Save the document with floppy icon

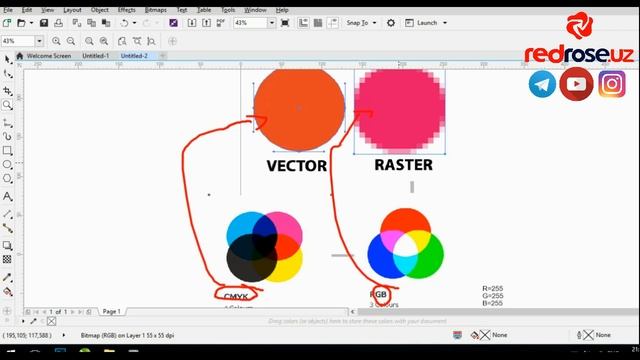[44, 23]
